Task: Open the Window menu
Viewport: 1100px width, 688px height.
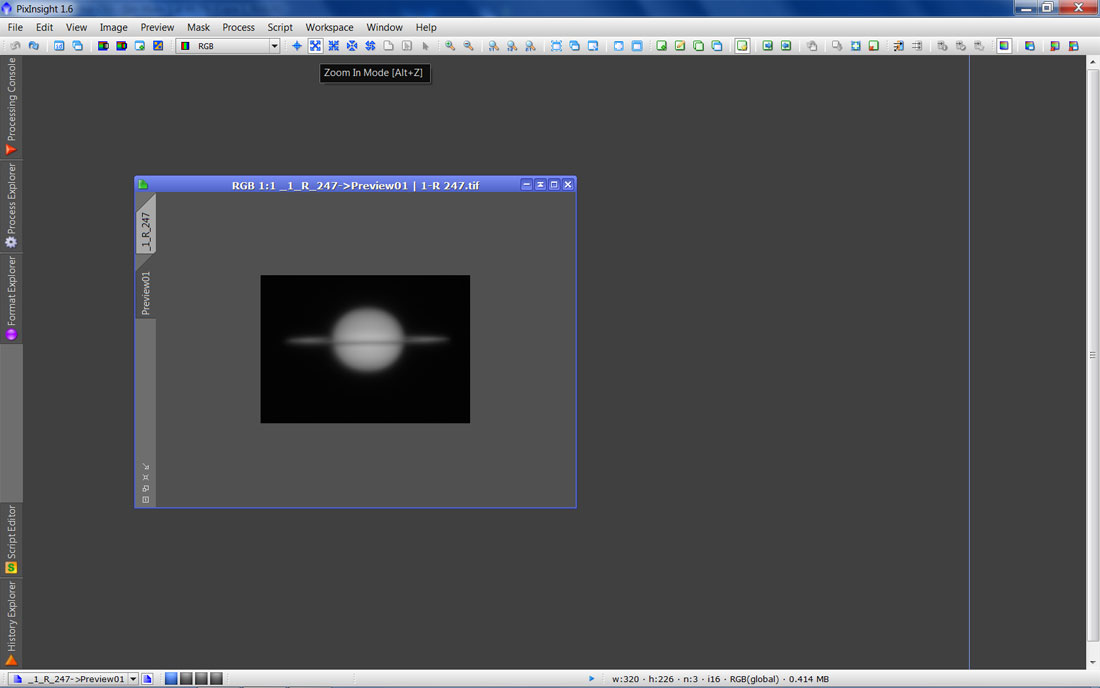Action: tap(384, 27)
